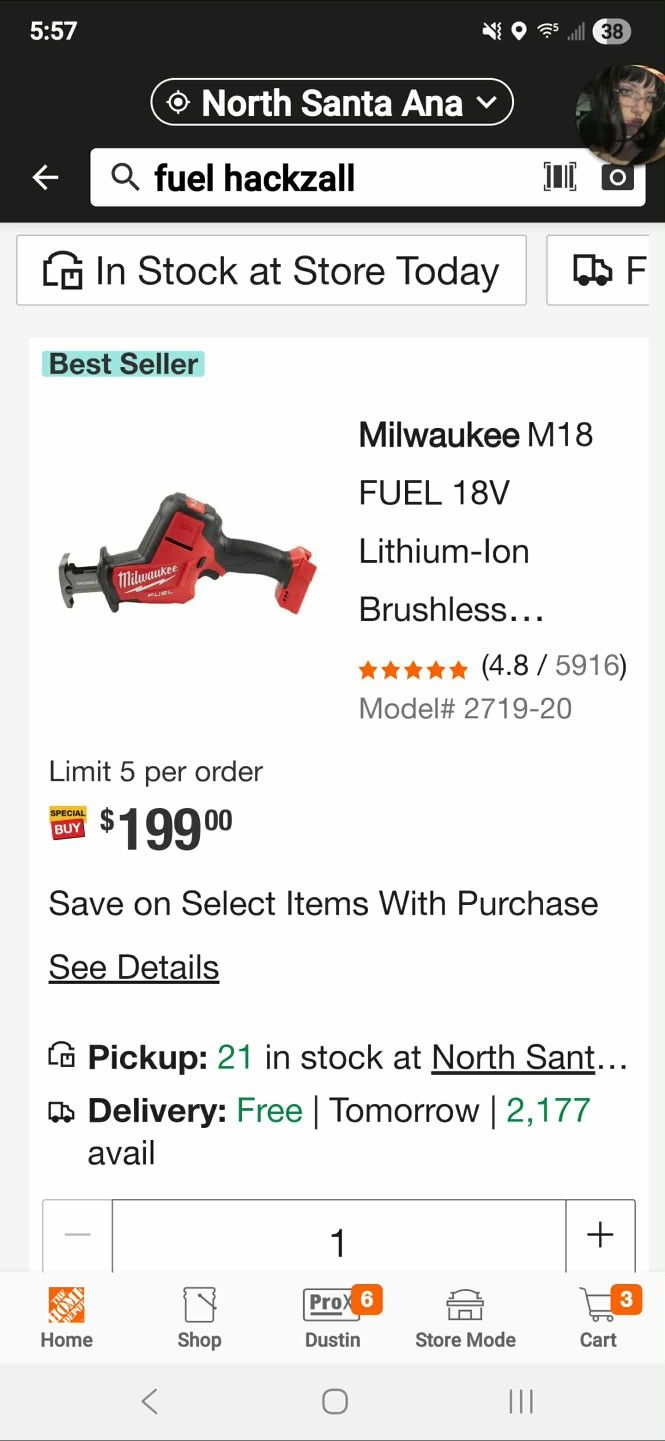
Task: Decrease quantity with the minus stepper
Action: point(77,1235)
